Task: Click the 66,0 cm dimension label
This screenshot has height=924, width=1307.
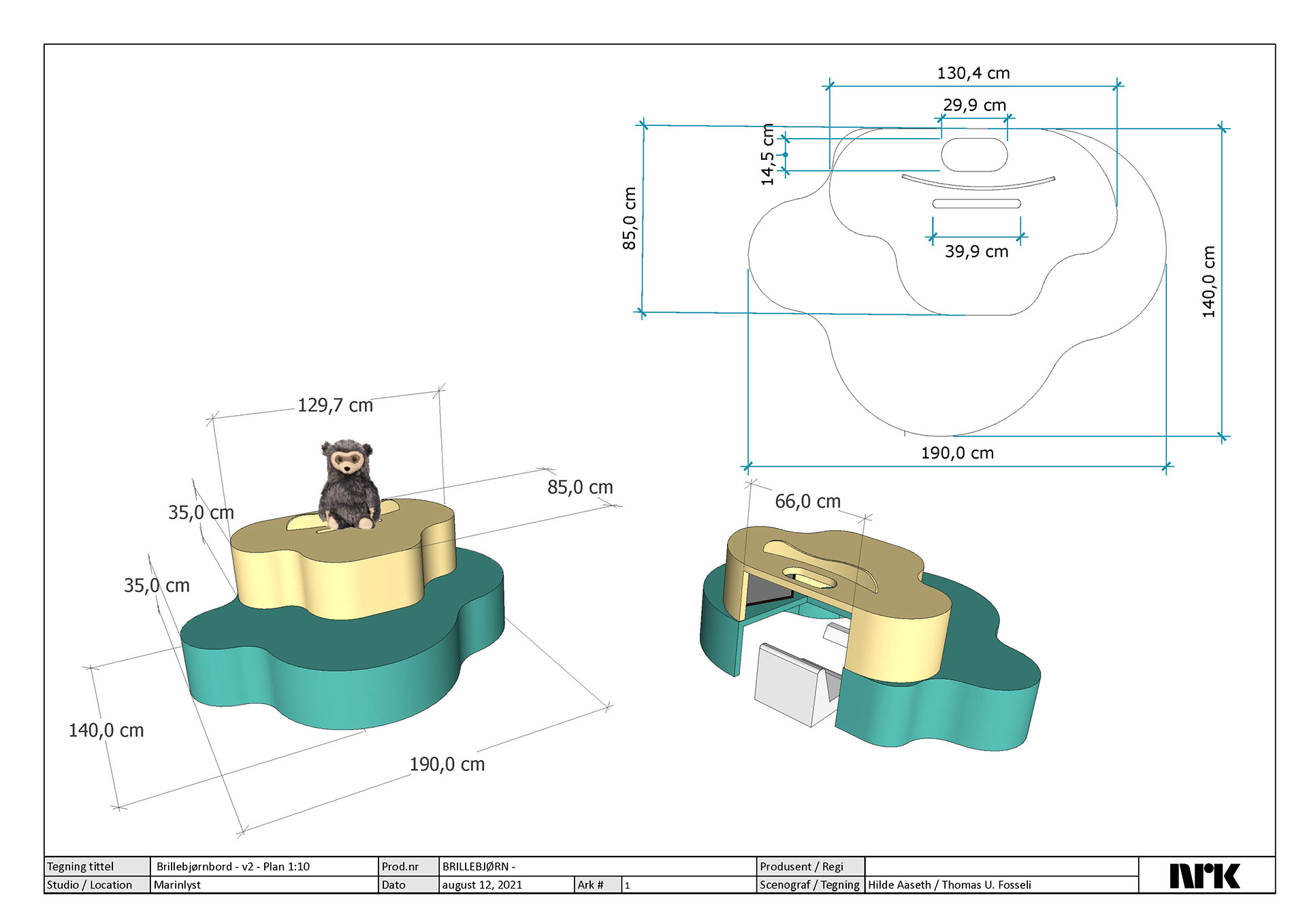Action: 807,501
